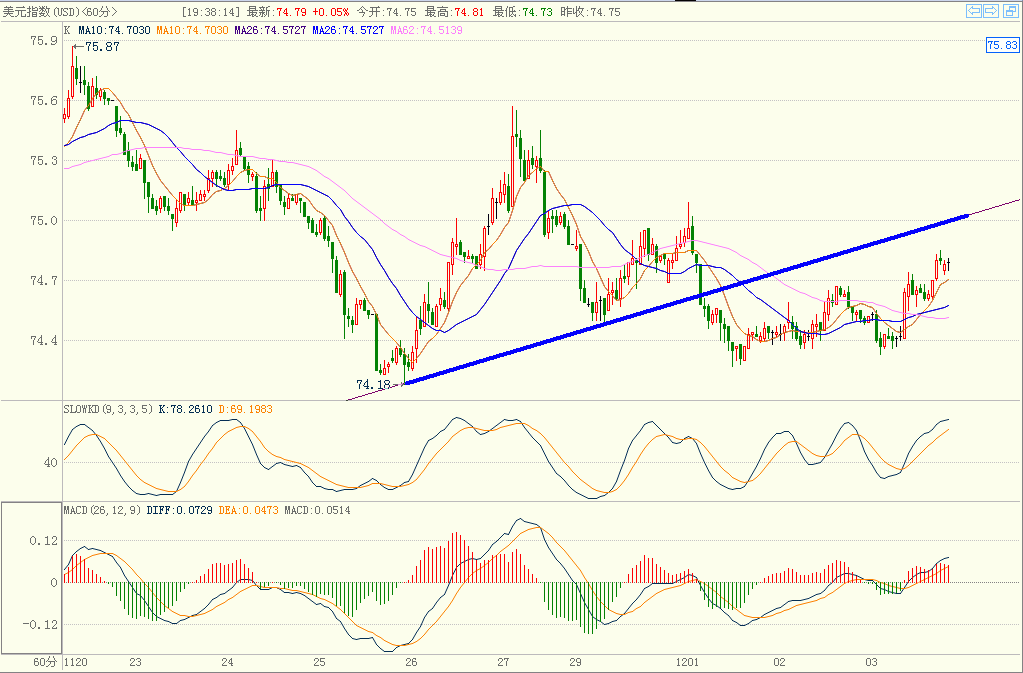This screenshot has height=673, width=1023.
Task: Click the 25 date on the time axis
Action: coord(319,663)
